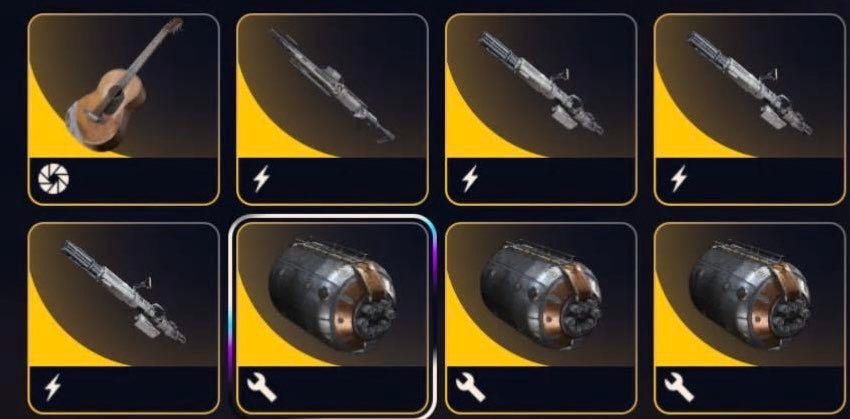Click the dark label bar beneath the guitar
850x419 pixels.
[124, 180]
